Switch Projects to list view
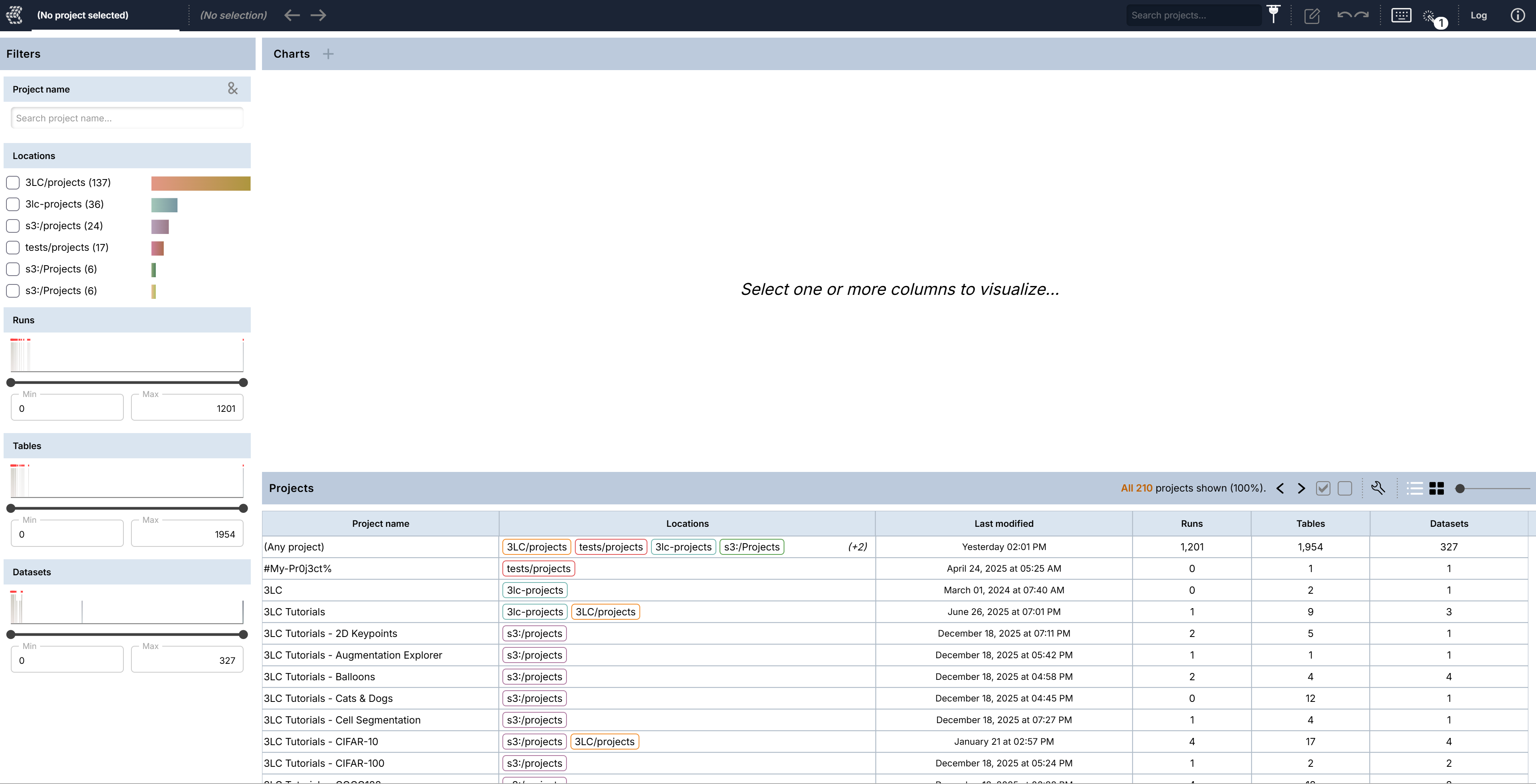The height and width of the screenshot is (784, 1536). click(x=1414, y=488)
